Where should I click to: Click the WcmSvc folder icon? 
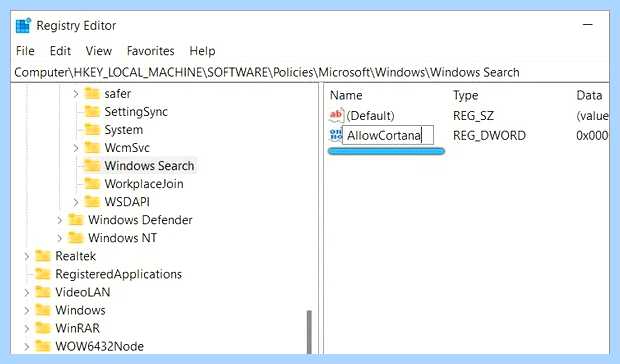92,148
